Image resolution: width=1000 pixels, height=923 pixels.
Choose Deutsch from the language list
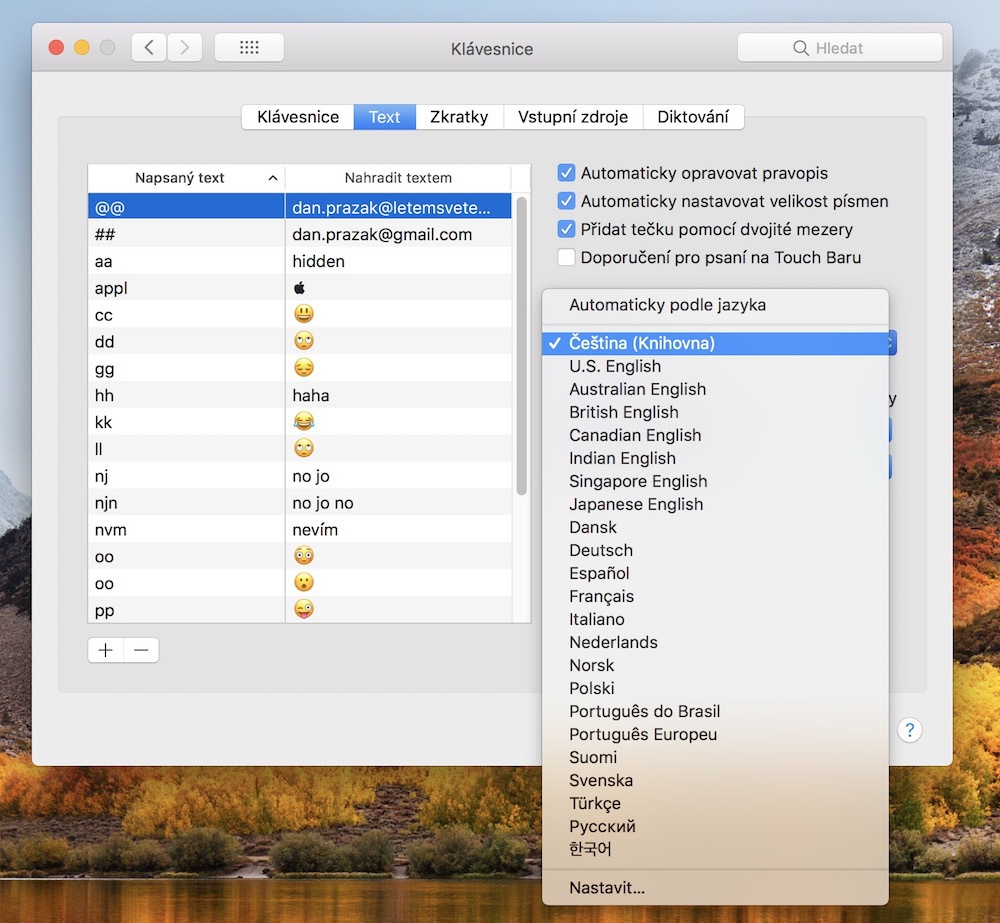tap(601, 550)
